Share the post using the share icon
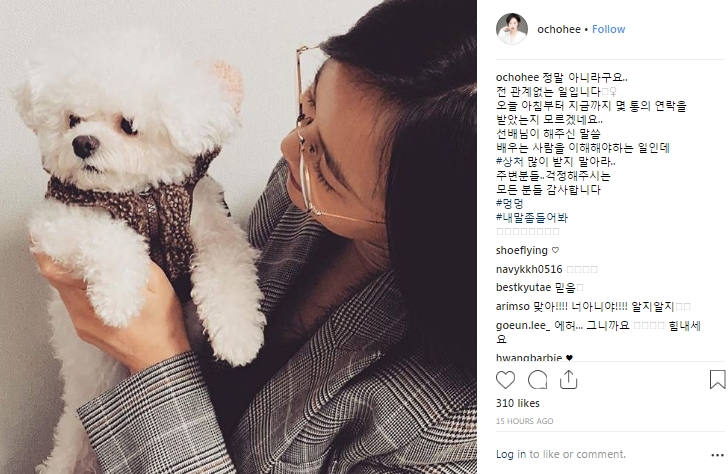The height and width of the screenshot is (474, 728). coord(568,379)
